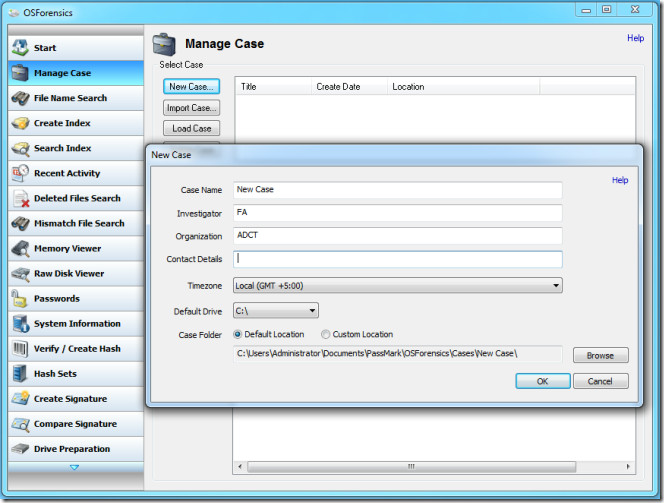The image size is (664, 503).
Task: Click OK in New Case dialog
Action: 543,381
